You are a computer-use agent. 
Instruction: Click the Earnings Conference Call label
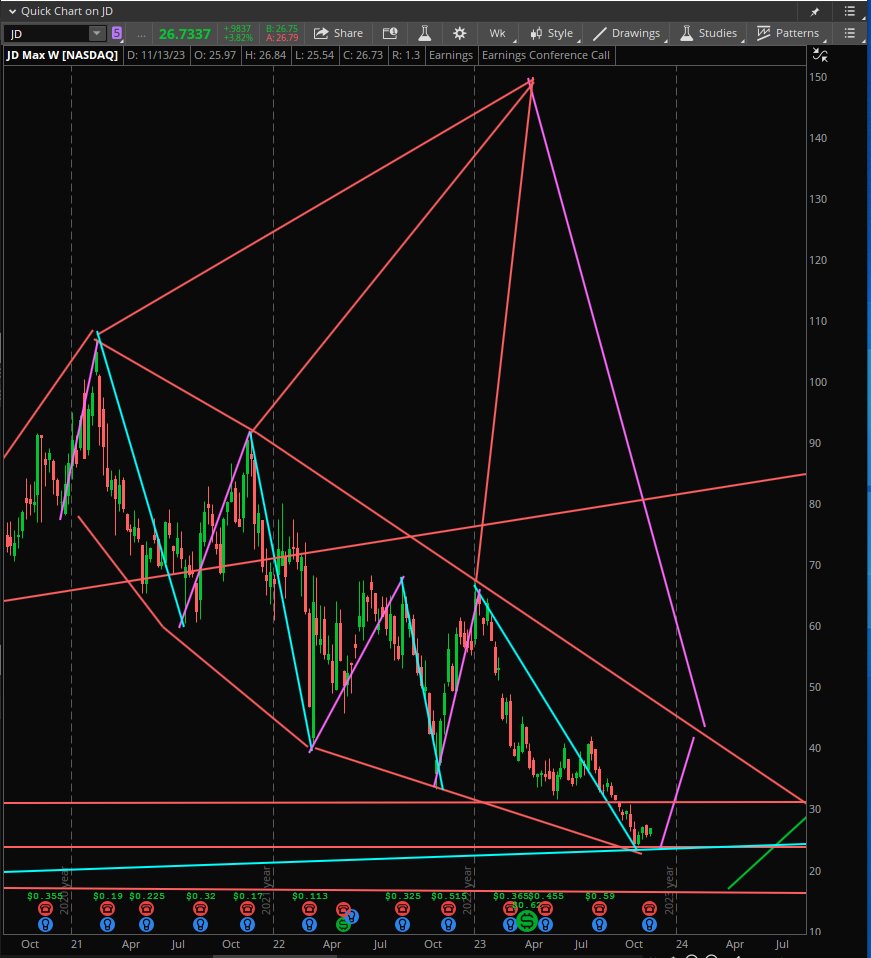[x=545, y=55]
